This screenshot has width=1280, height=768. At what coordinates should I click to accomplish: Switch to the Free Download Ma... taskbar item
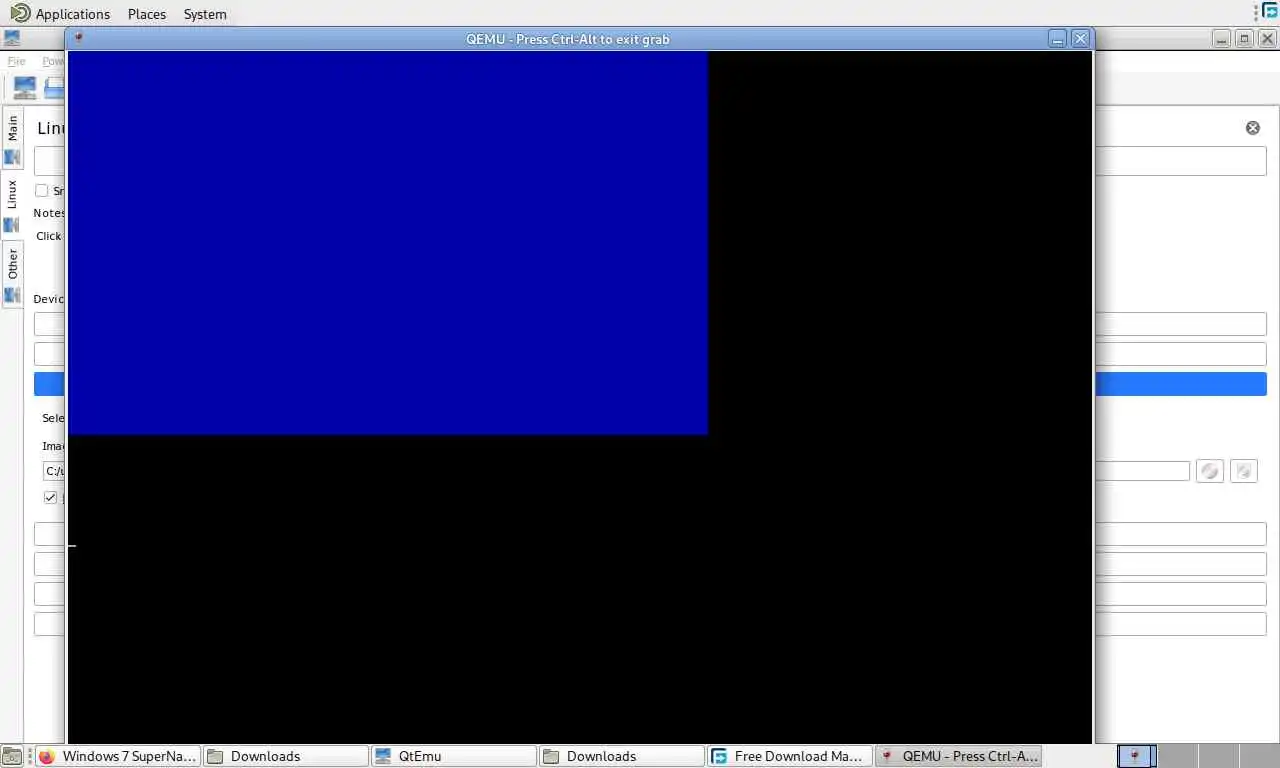(789, 756)
